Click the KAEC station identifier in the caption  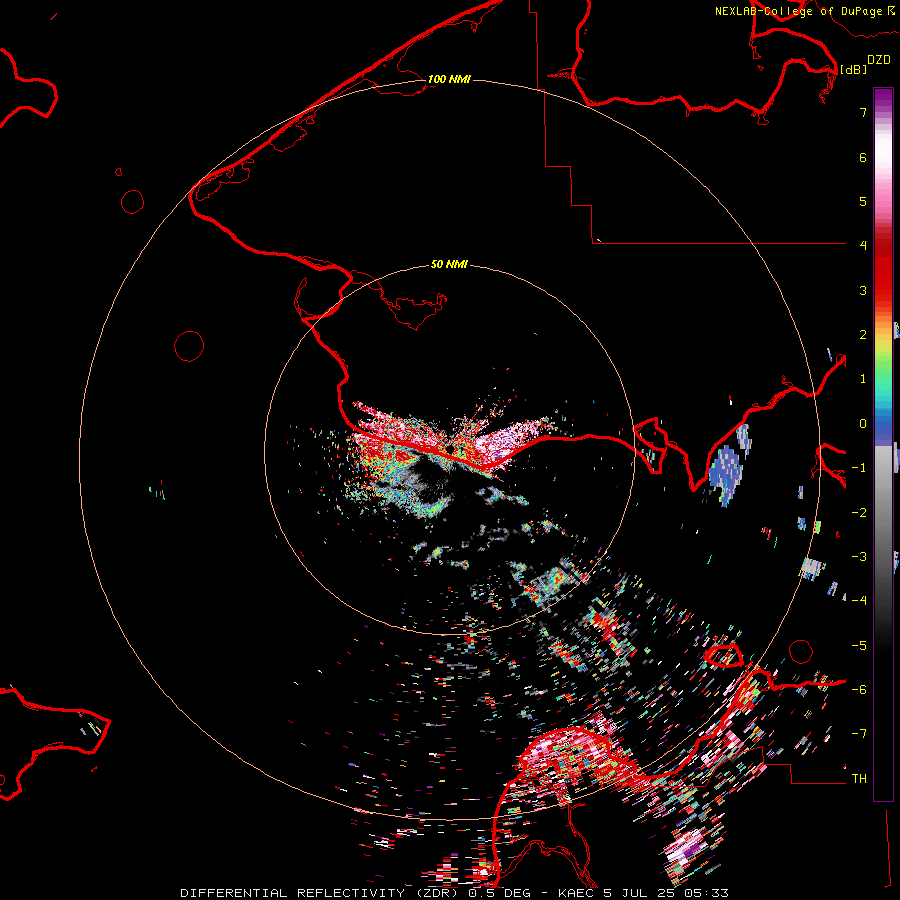(x=577, y=893)
